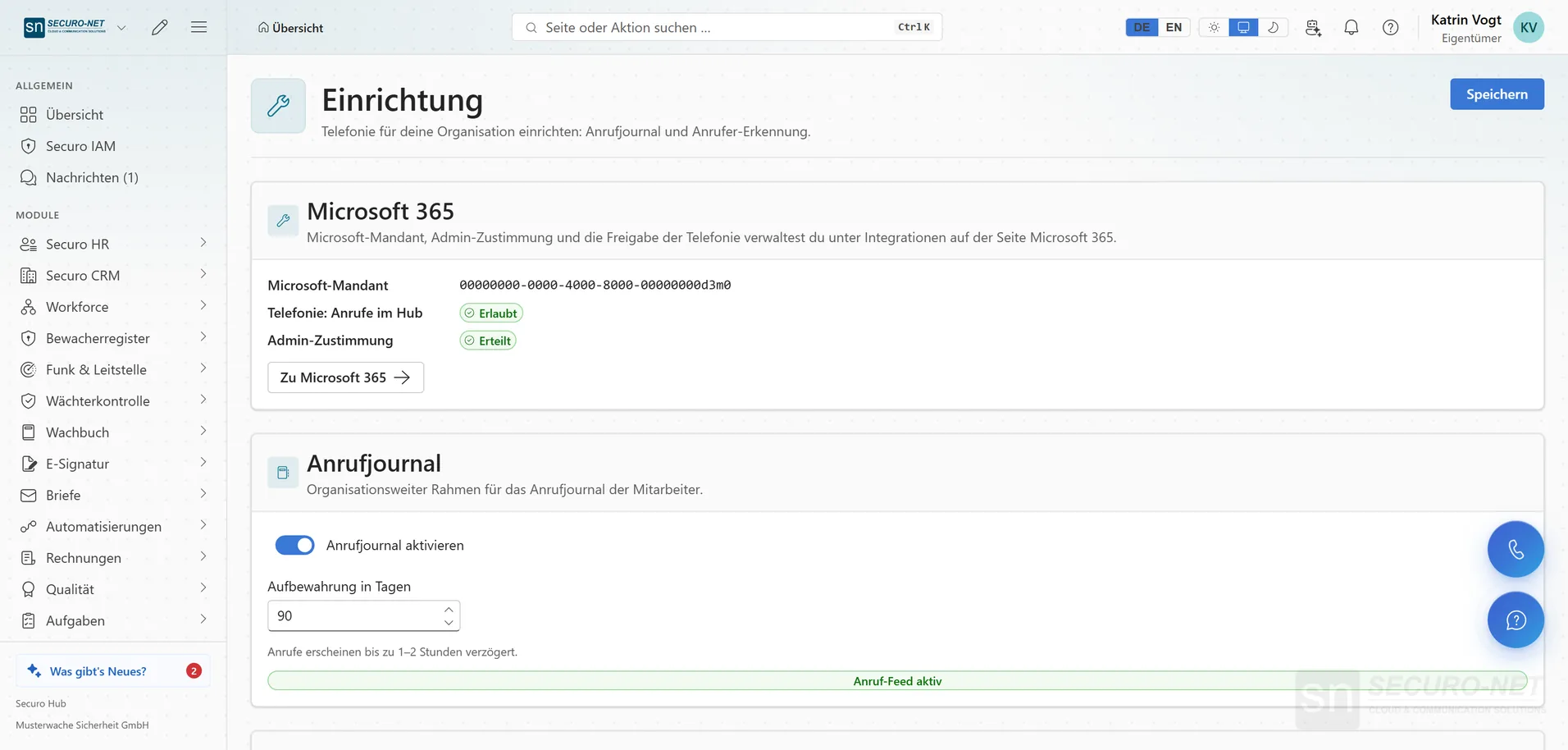Click Briefe envelope icon
Viewport: 1568px width, 750px height.
pyautogui.click(x=29, y=496)
